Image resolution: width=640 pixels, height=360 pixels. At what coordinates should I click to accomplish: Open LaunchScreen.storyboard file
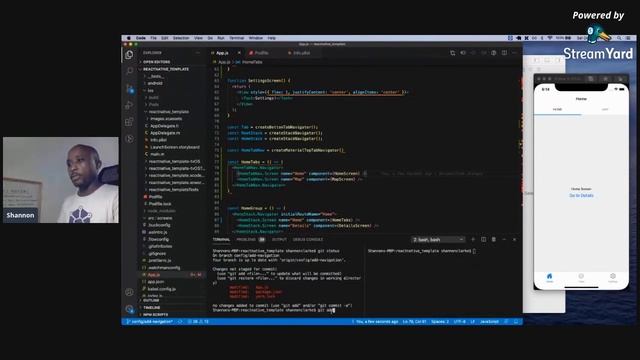pos(175,147)
